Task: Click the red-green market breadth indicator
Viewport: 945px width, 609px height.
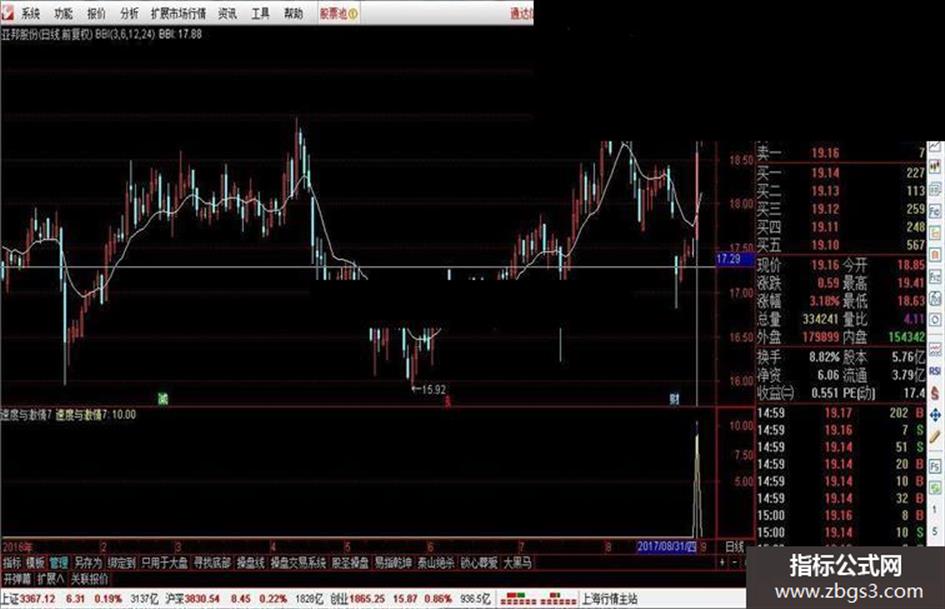Action: tap(538, 599)
